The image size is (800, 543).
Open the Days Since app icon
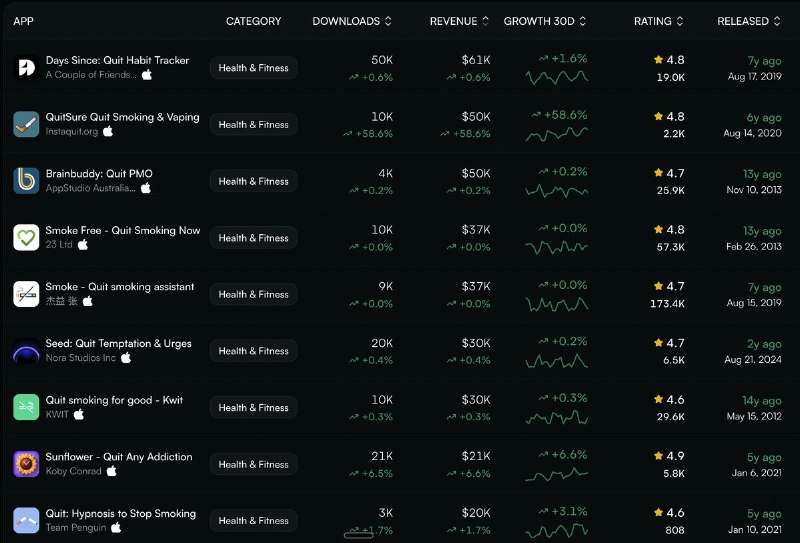26,67
